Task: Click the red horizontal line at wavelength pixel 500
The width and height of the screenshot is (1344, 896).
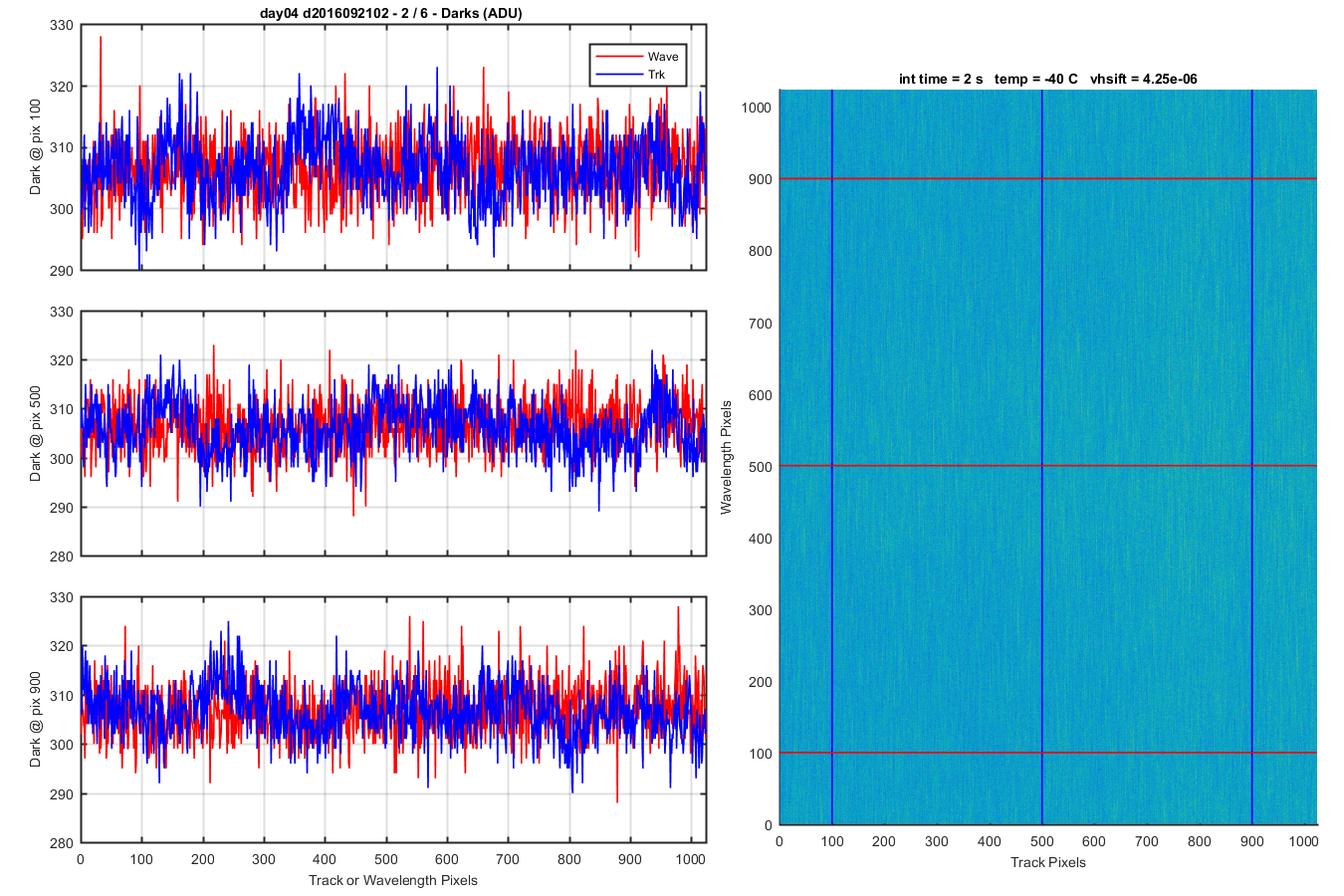Action: coord(1048,466)
